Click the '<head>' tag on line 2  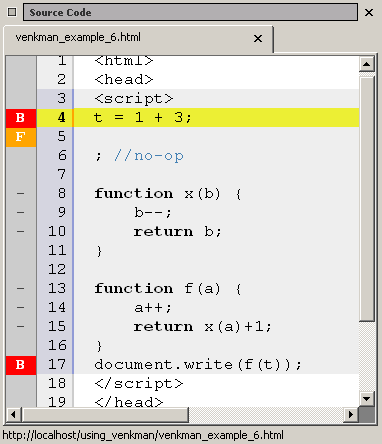124,80
